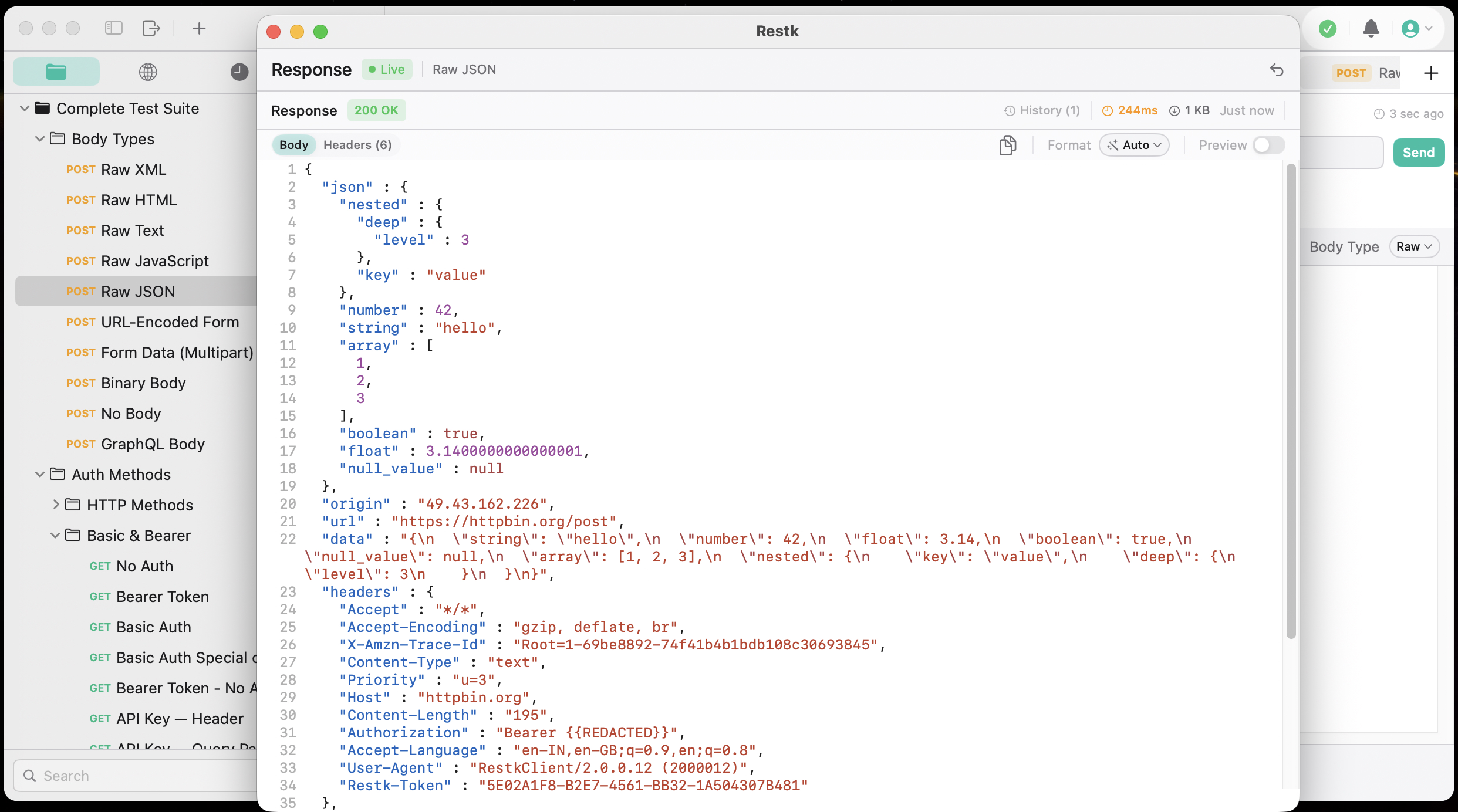Viewport: 1458px width, 812px height.
Task: Collapse the Auth Methods folder chevron
Action: click(x=40, y=474)
